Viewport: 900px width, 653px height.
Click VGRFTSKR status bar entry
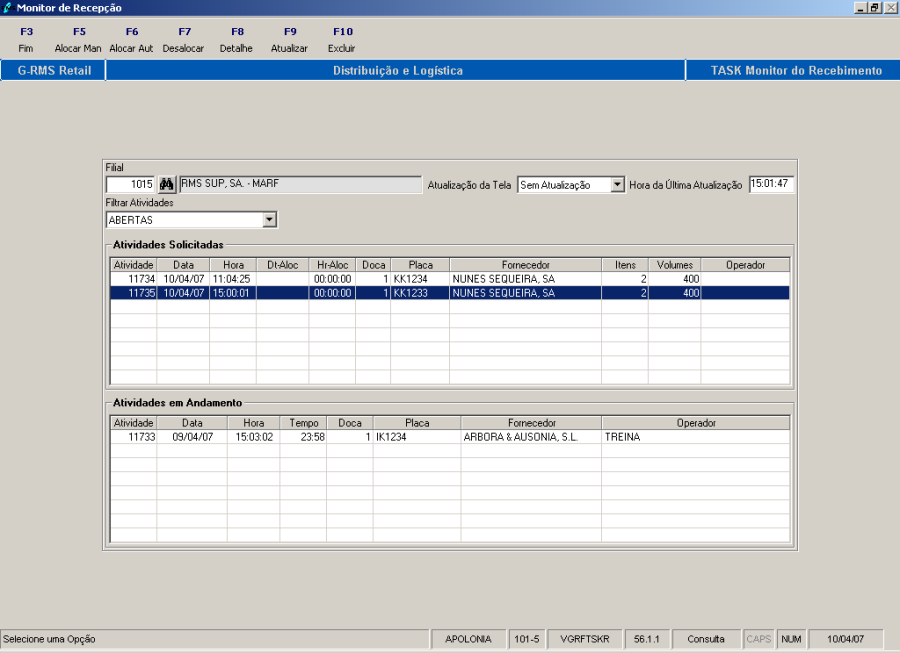[584, 639]
